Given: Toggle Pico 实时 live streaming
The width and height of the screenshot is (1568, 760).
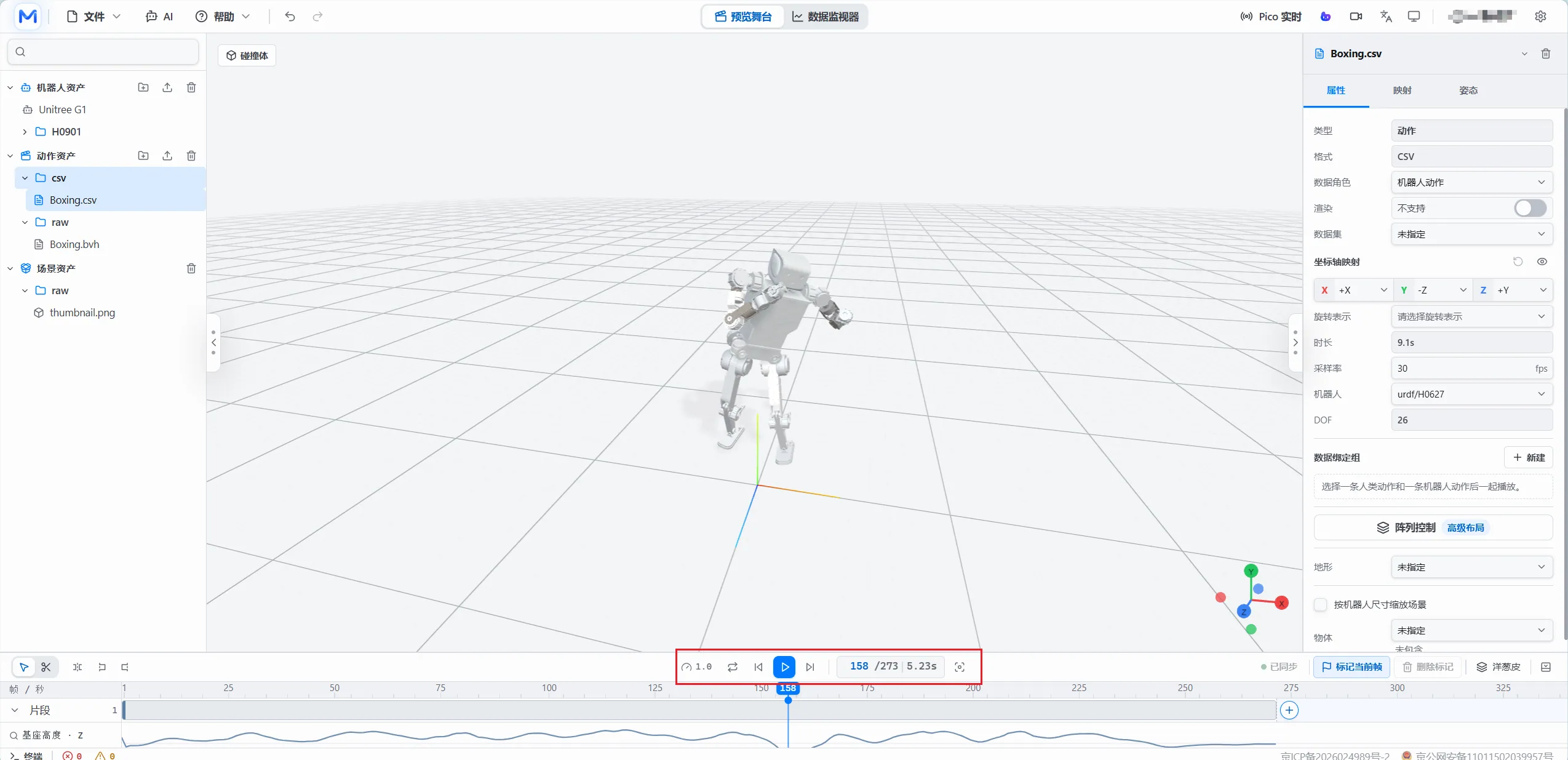Looking at the screenshot, I should (x=1271, y=17).
